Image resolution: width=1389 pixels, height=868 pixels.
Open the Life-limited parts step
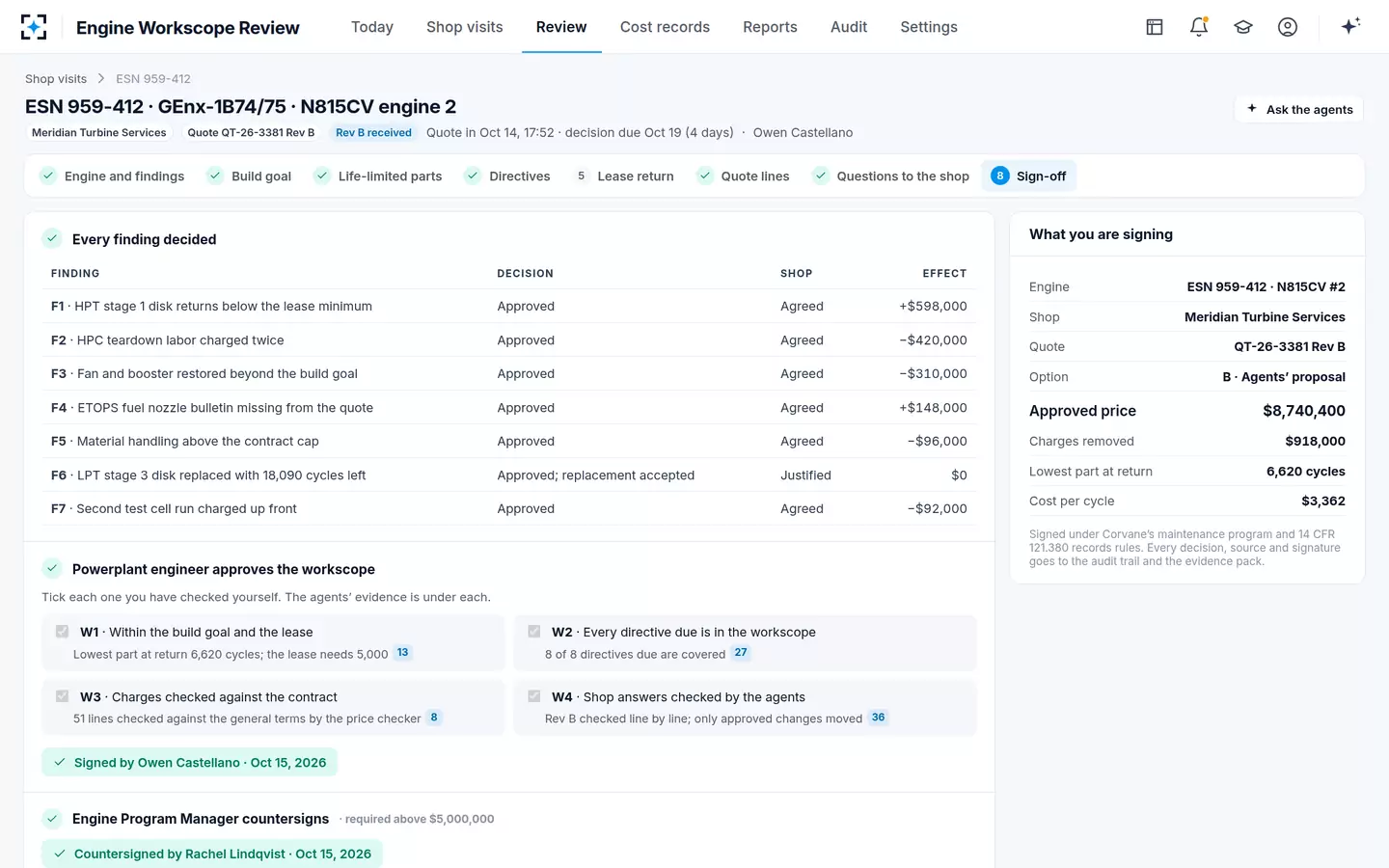[378, 176]
